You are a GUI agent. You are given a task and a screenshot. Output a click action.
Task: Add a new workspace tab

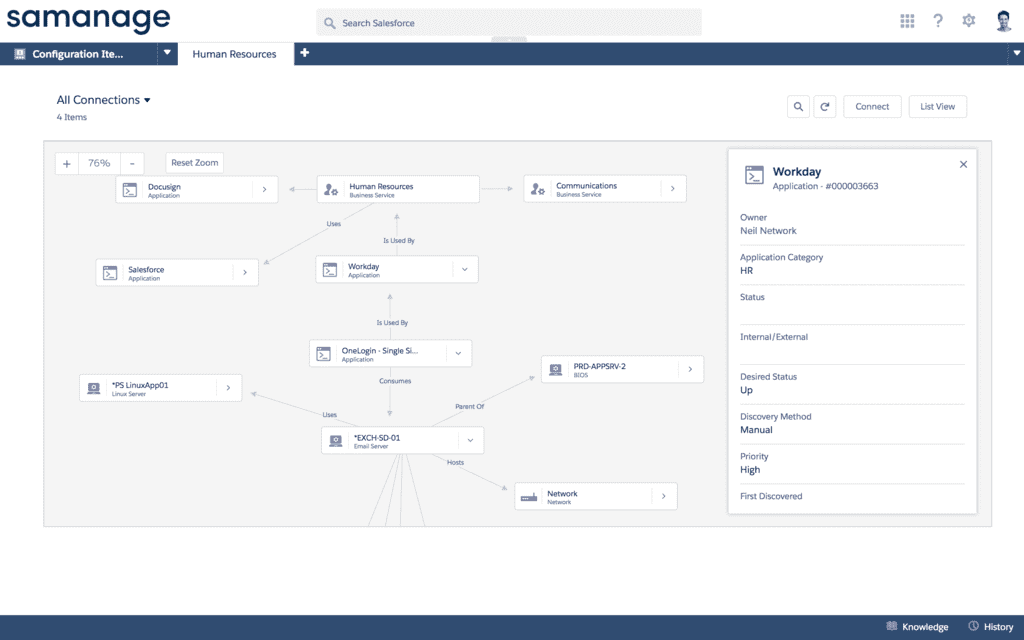[x=304, y=53]
